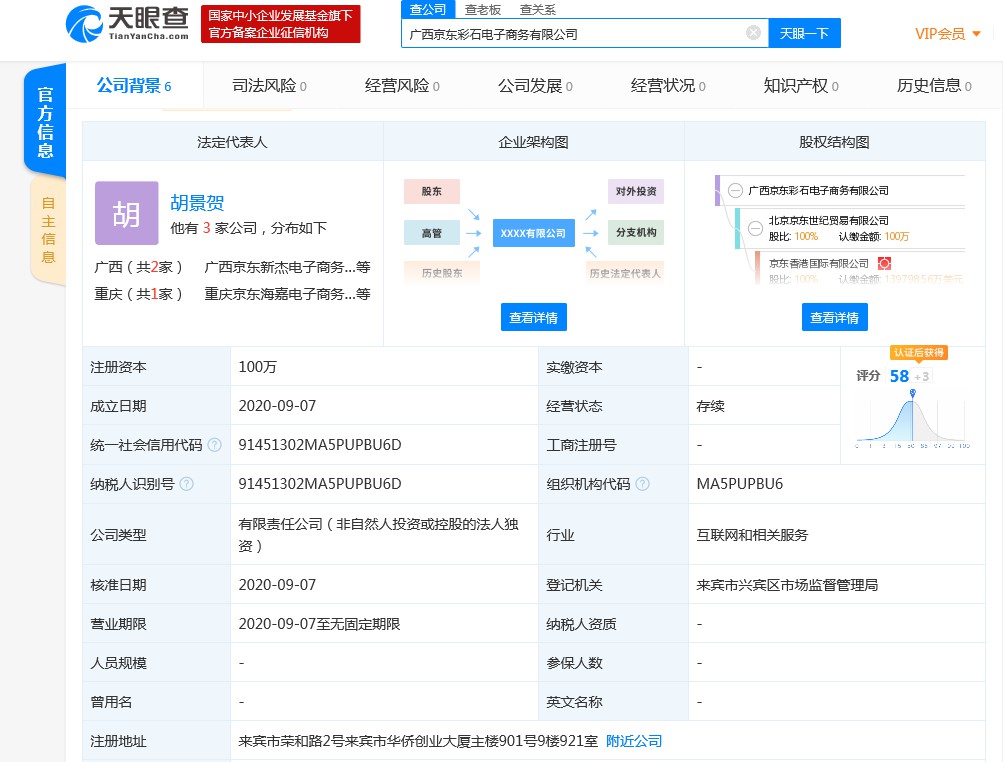This screenshot has width=1003, height=762.
Task: Click the score distribution chart
Action: (913, 417)
